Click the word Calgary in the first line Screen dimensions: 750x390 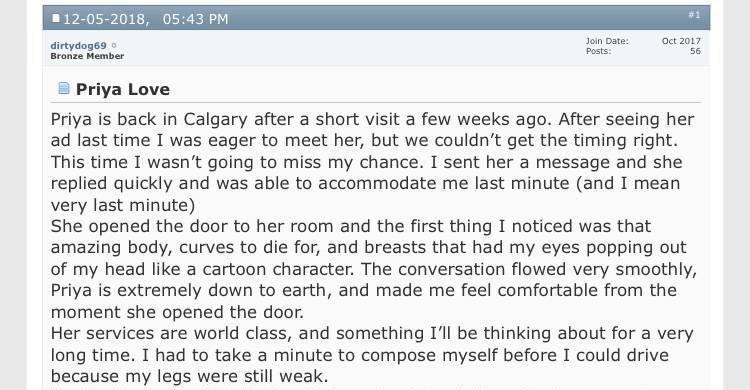[x=215, y=120]
